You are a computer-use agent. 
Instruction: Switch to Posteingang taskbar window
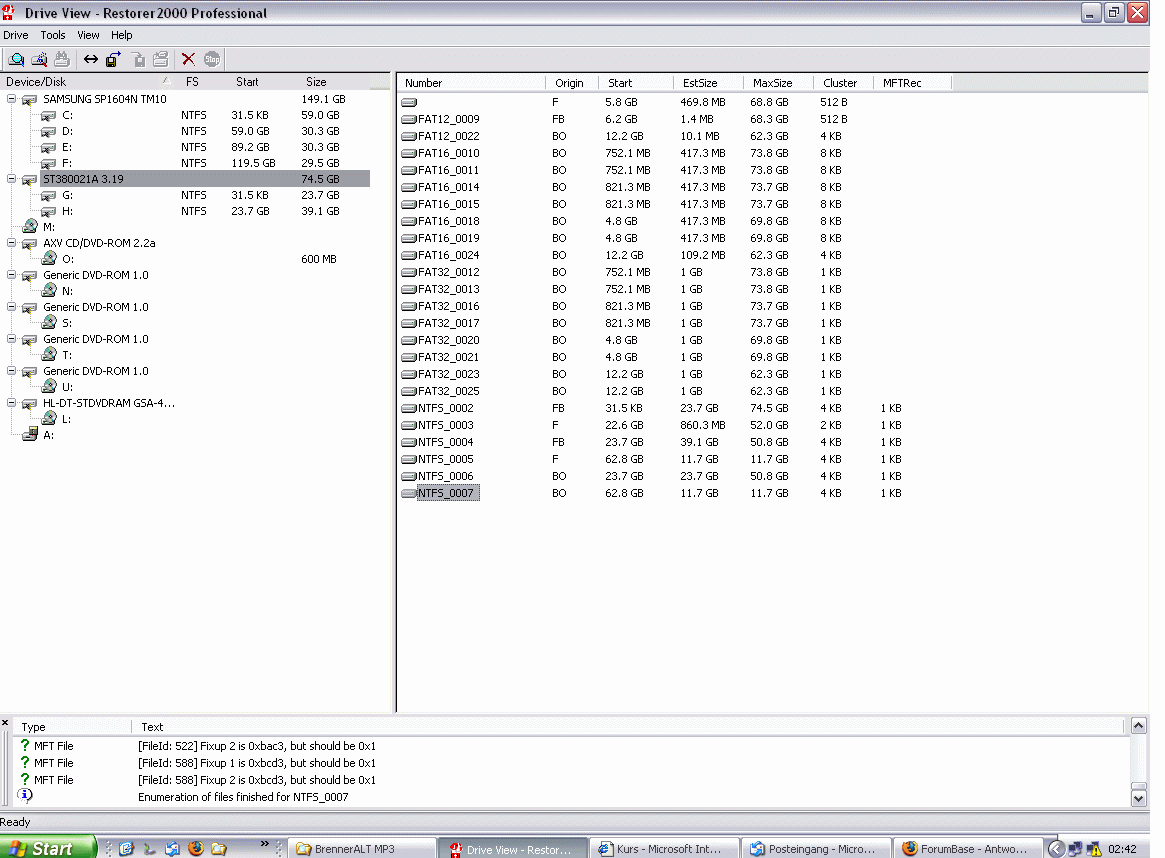[x=817, y=848]
